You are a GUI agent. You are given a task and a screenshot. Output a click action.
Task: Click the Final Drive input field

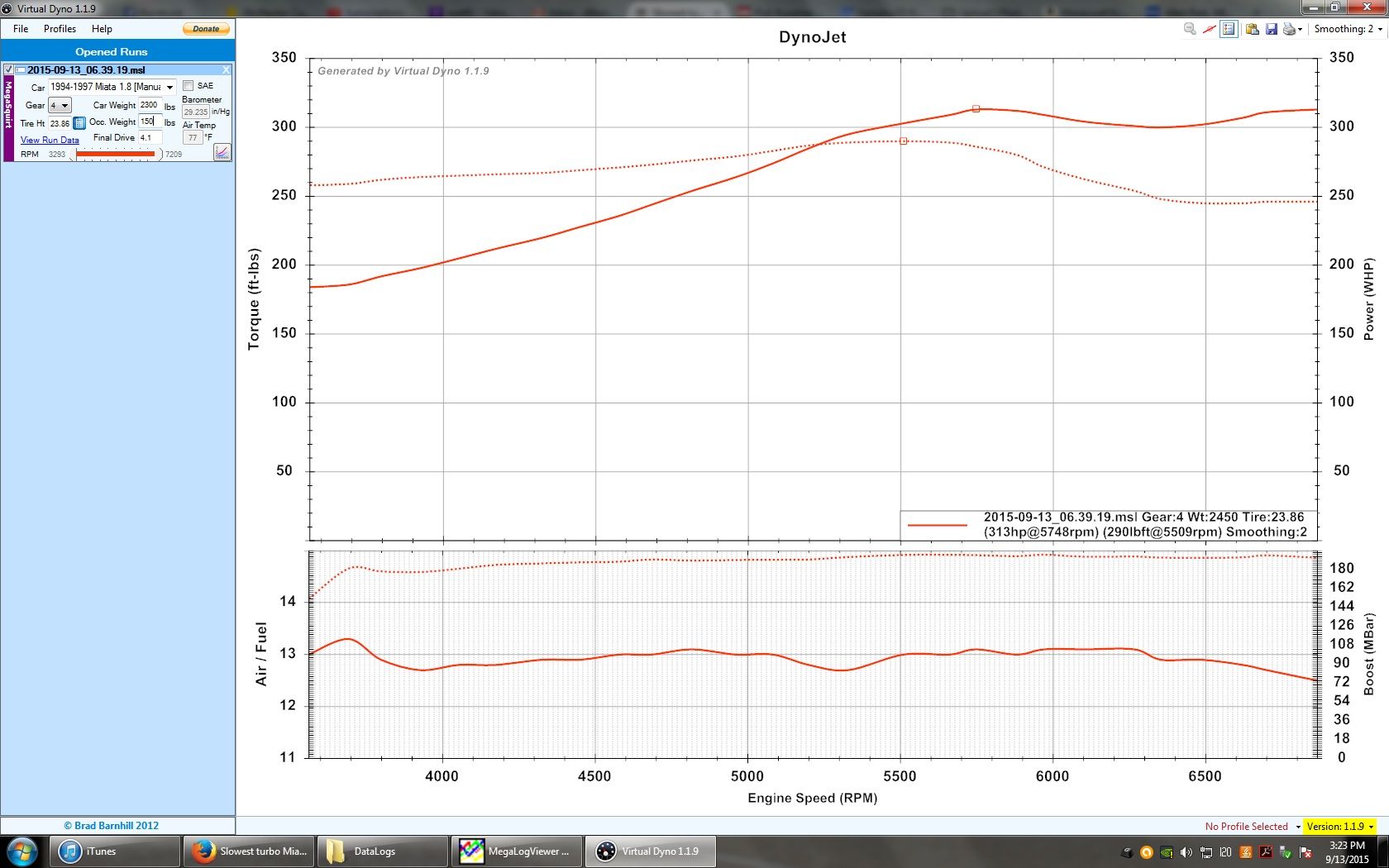[150, 138]
